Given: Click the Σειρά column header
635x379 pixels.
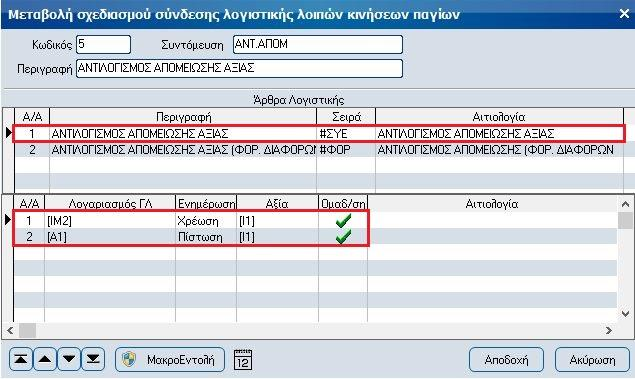Looking at the screenshot, I should click(x=346, y=117).
